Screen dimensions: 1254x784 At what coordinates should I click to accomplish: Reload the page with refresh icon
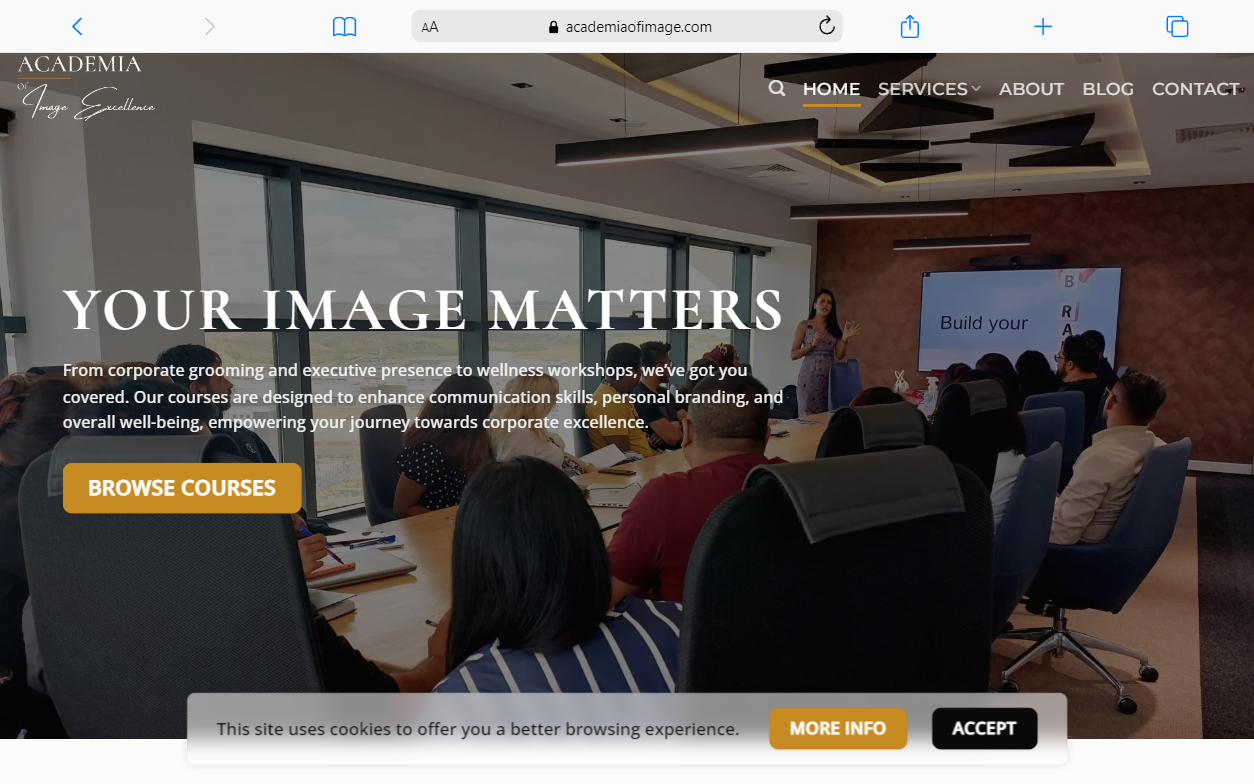(x=826, y=26)
